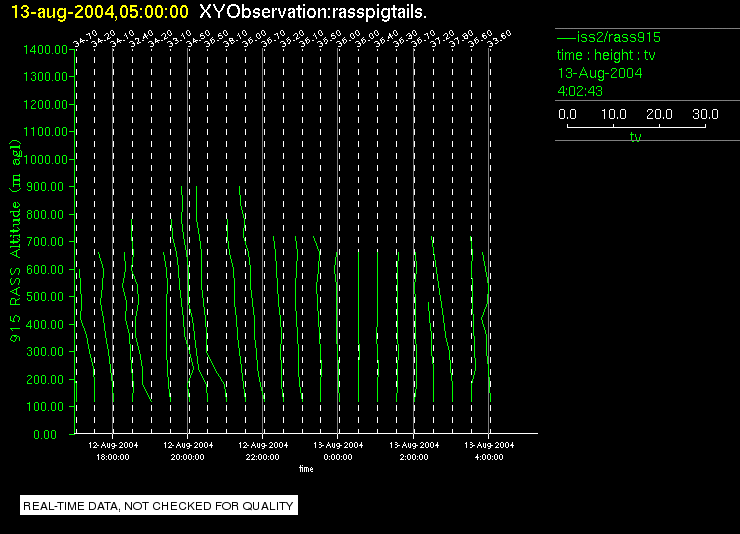The height and width of the screenshot is (534, 740).
Task: Click the 400.00 altitude tick label
Action: 45,325
